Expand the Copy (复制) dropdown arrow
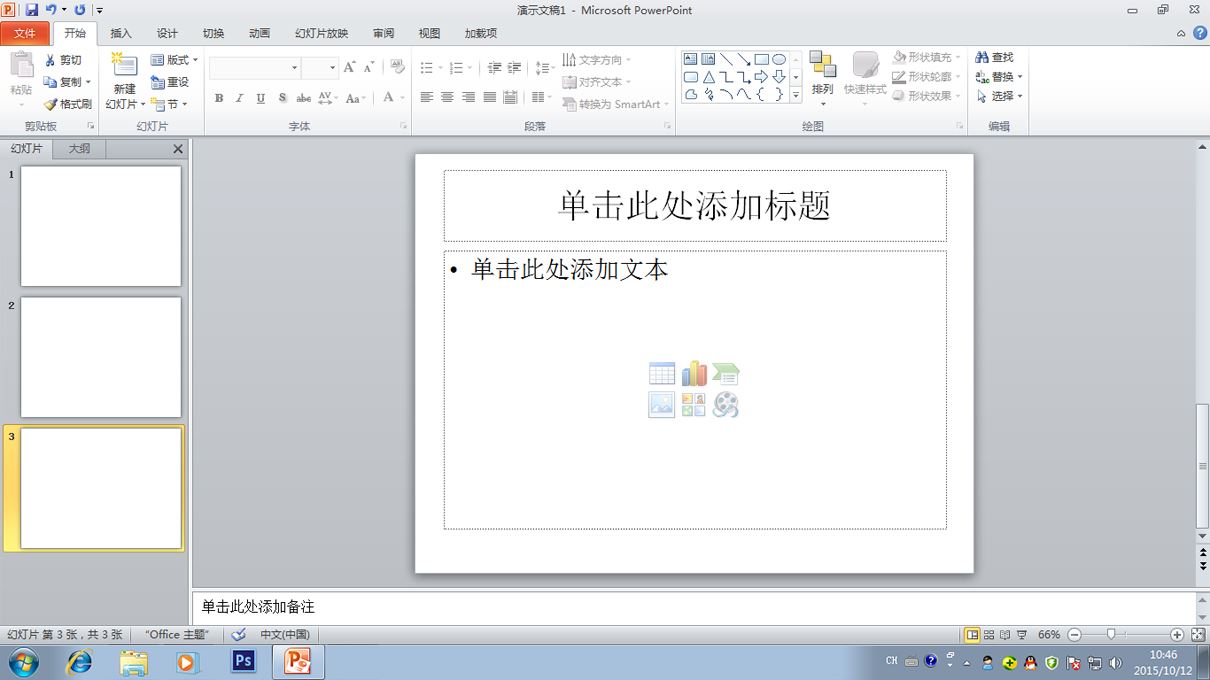Image resolution: width=1210 pixels, height=680 pixels. (88, 82)
